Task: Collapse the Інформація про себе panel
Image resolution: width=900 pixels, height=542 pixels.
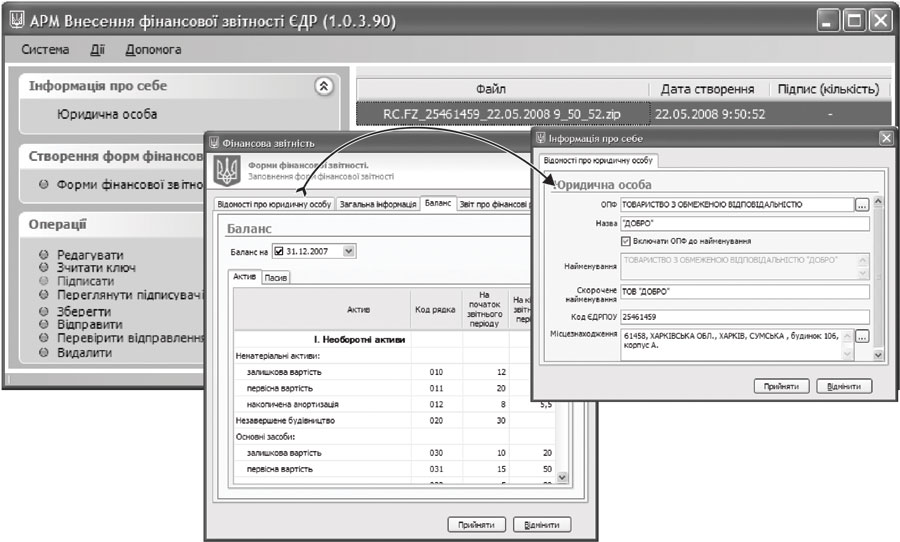Action: coord(322,87)
